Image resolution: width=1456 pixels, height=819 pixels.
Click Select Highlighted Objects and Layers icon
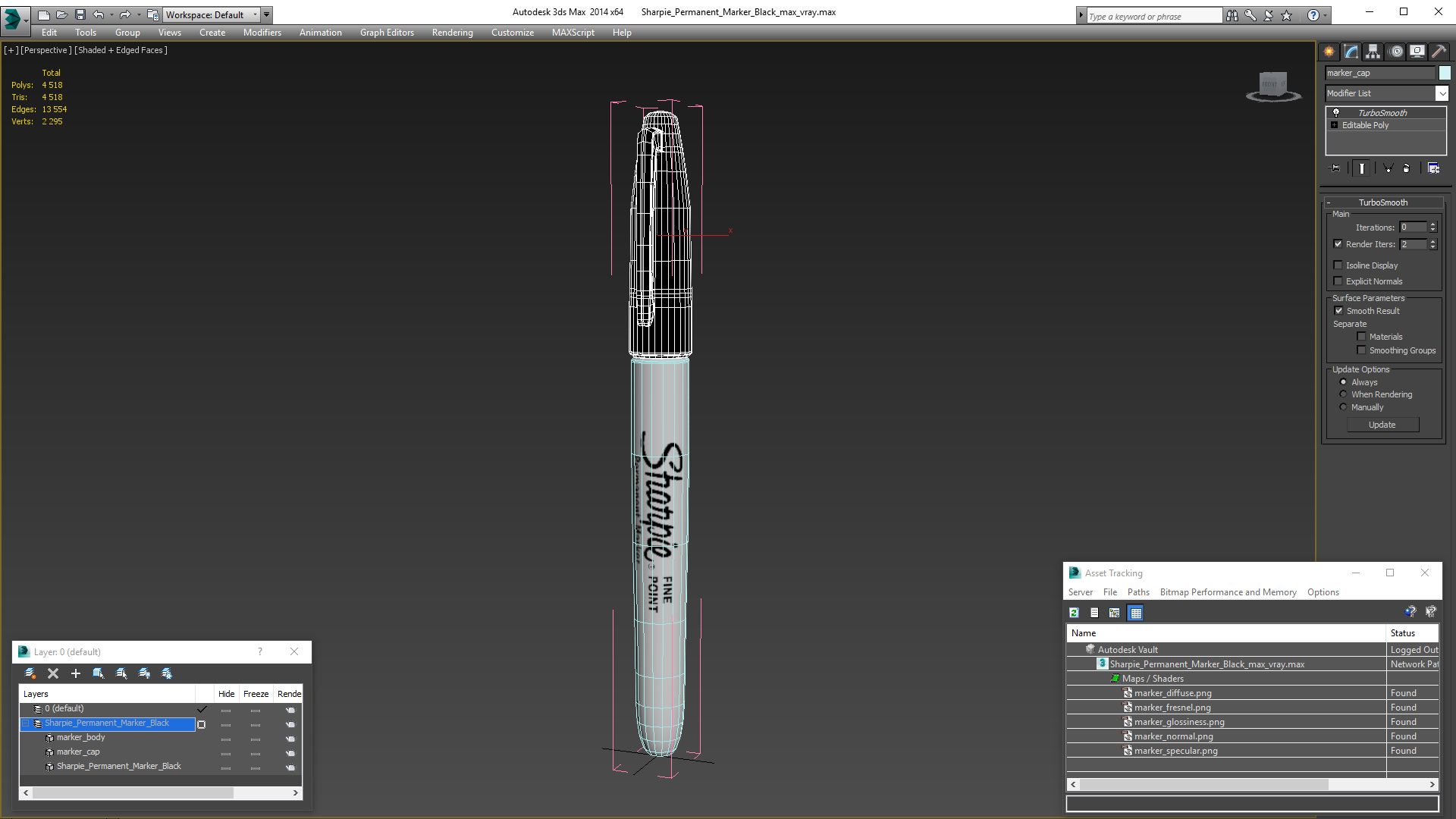point(99,673)
